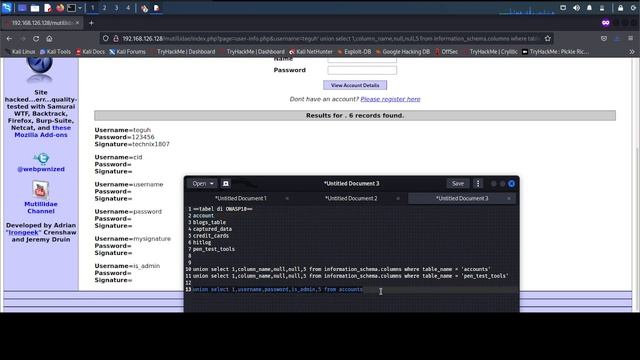Open the Google Hacking DB bookmark
This screenshot has width=640, height=360.
(403, 52)
